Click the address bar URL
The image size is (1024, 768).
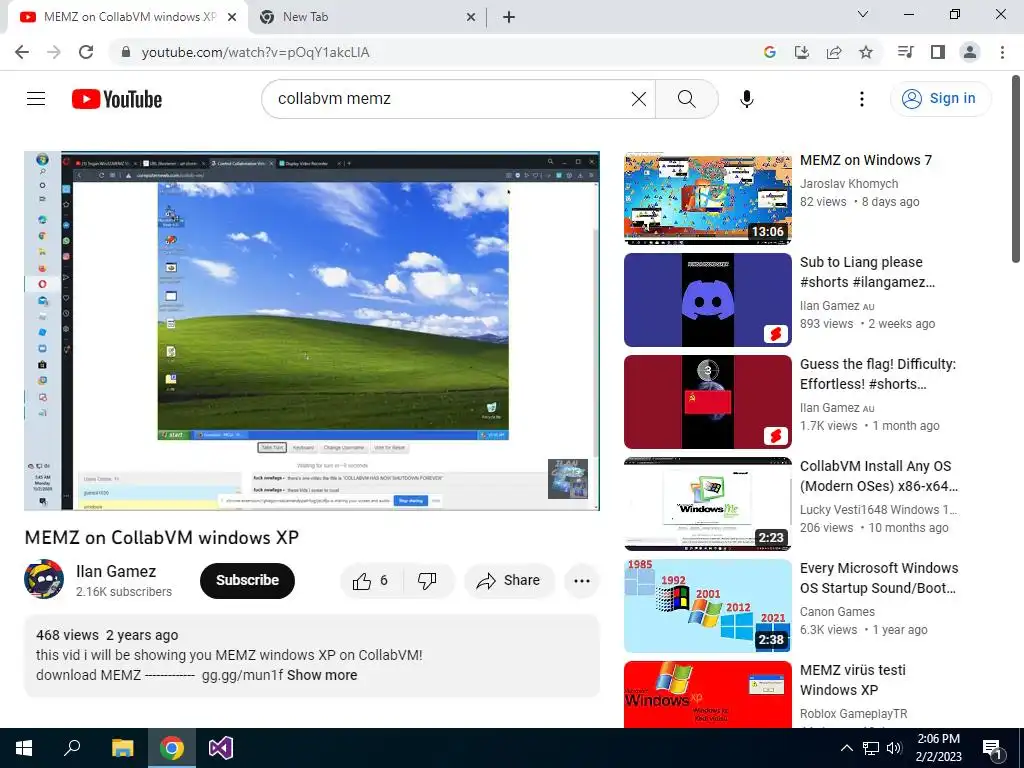click(255, 52)
